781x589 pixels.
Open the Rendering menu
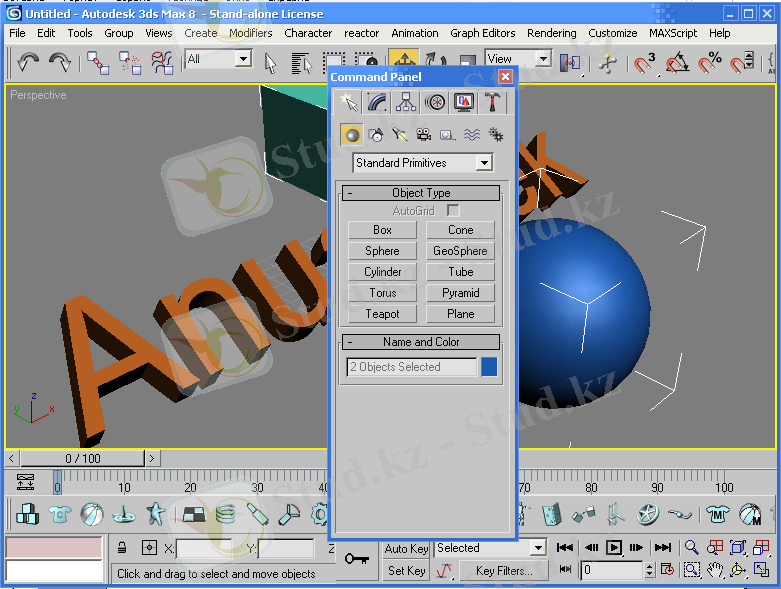coord(551,33)
